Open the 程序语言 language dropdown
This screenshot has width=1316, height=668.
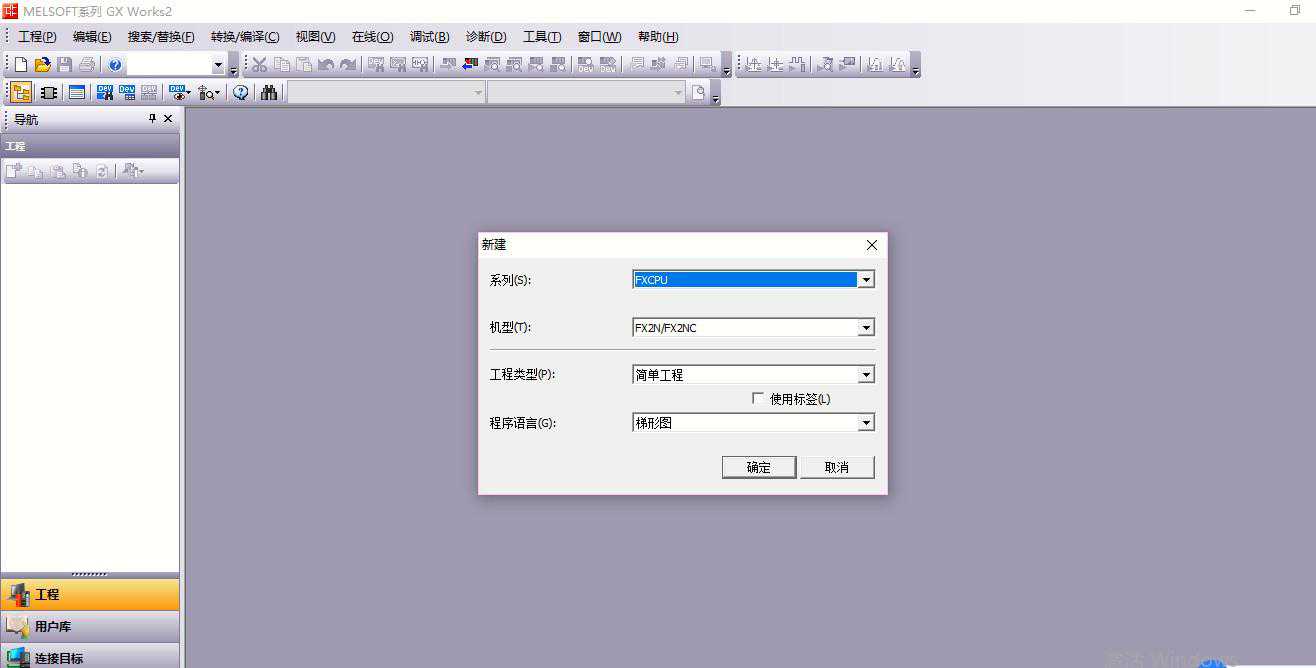(x=866, y=423)
